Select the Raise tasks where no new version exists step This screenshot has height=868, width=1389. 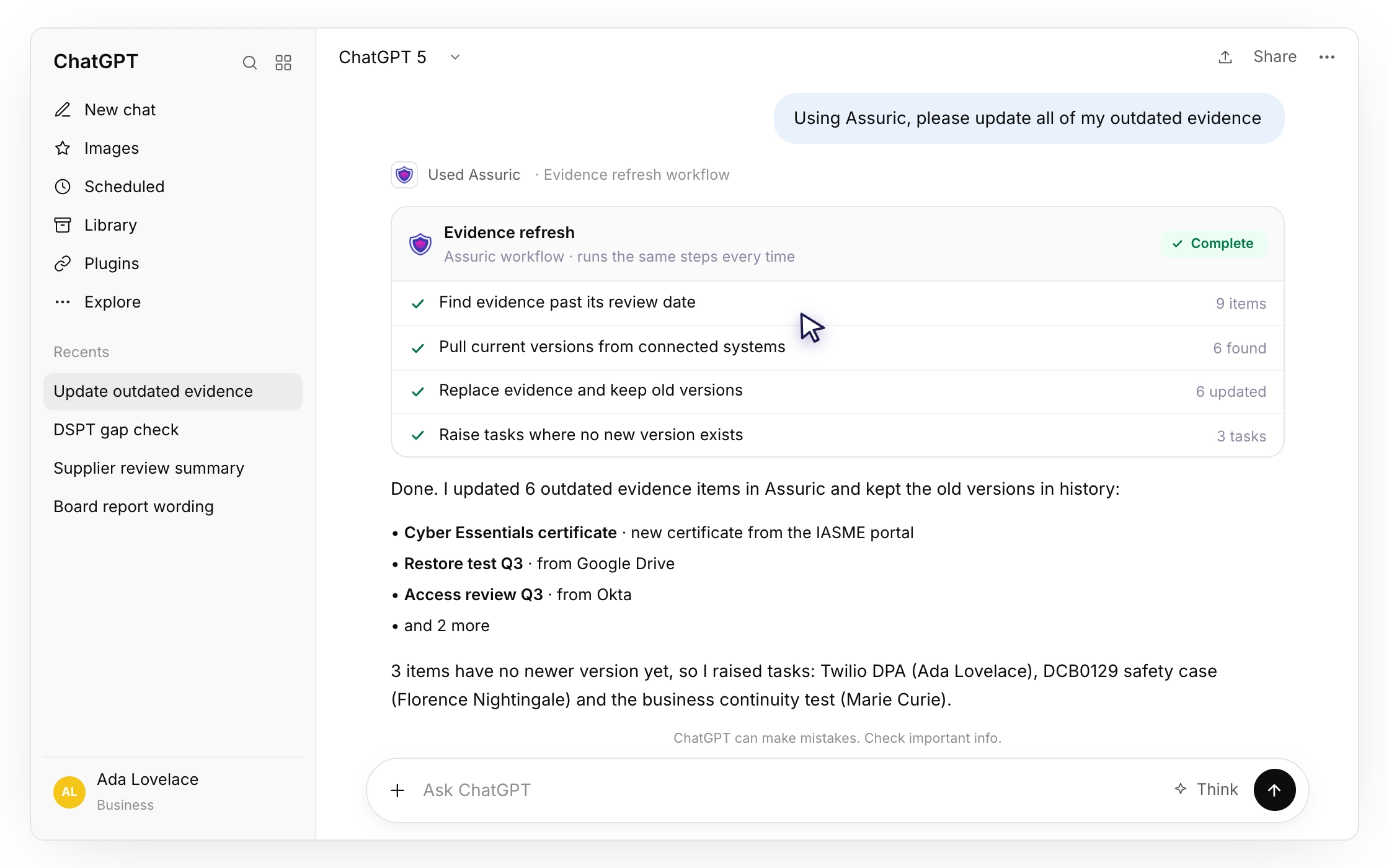[838, 435]
